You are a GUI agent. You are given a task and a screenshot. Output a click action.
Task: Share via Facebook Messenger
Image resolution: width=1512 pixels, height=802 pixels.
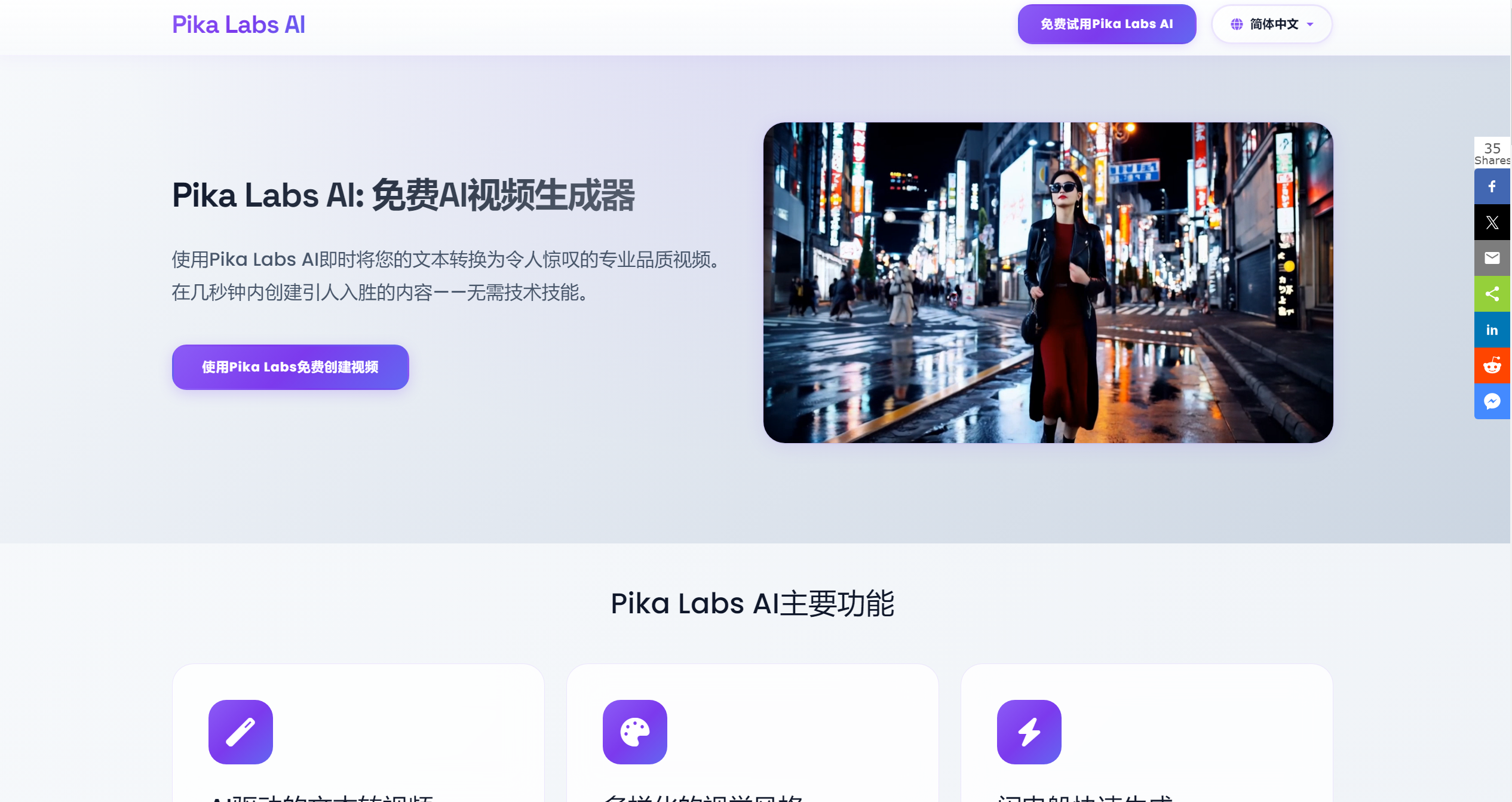click(1492, 401)
